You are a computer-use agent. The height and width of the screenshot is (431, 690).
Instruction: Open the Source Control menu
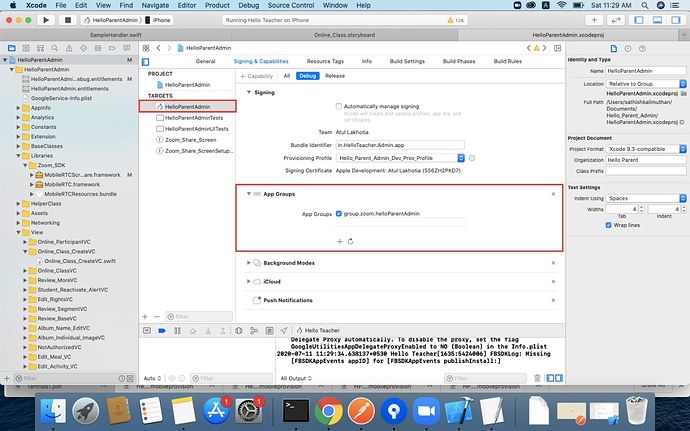click(x=291, y=5)
